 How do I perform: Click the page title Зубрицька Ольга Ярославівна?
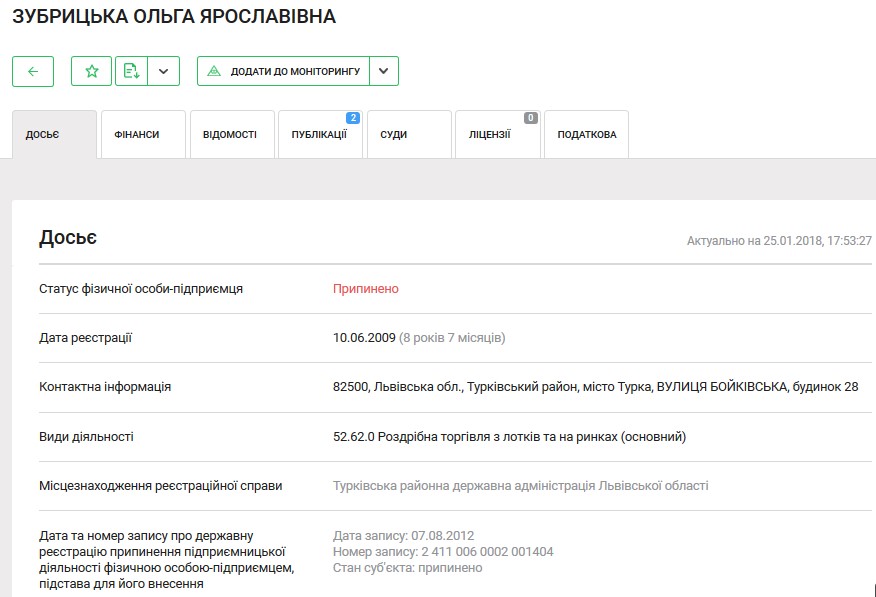click(x=174, y=17)
